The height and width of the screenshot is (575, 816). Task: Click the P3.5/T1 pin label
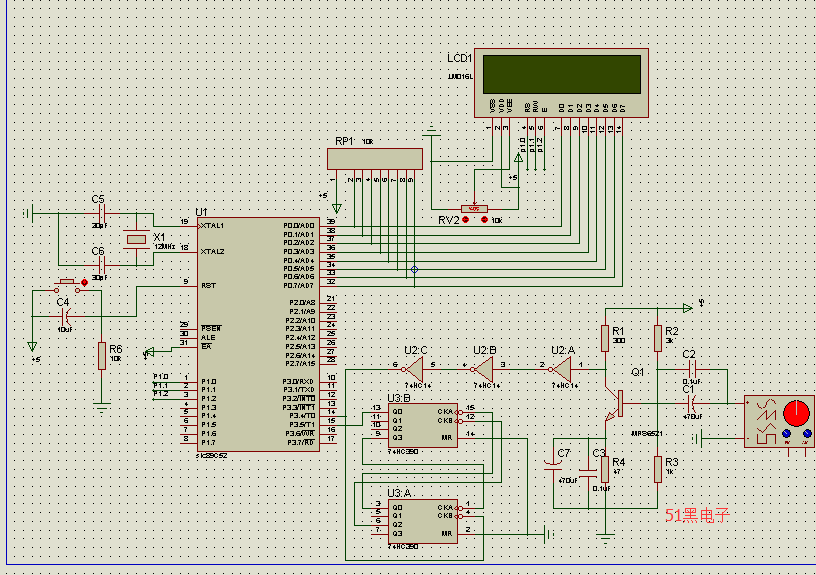tap(303, 425)
